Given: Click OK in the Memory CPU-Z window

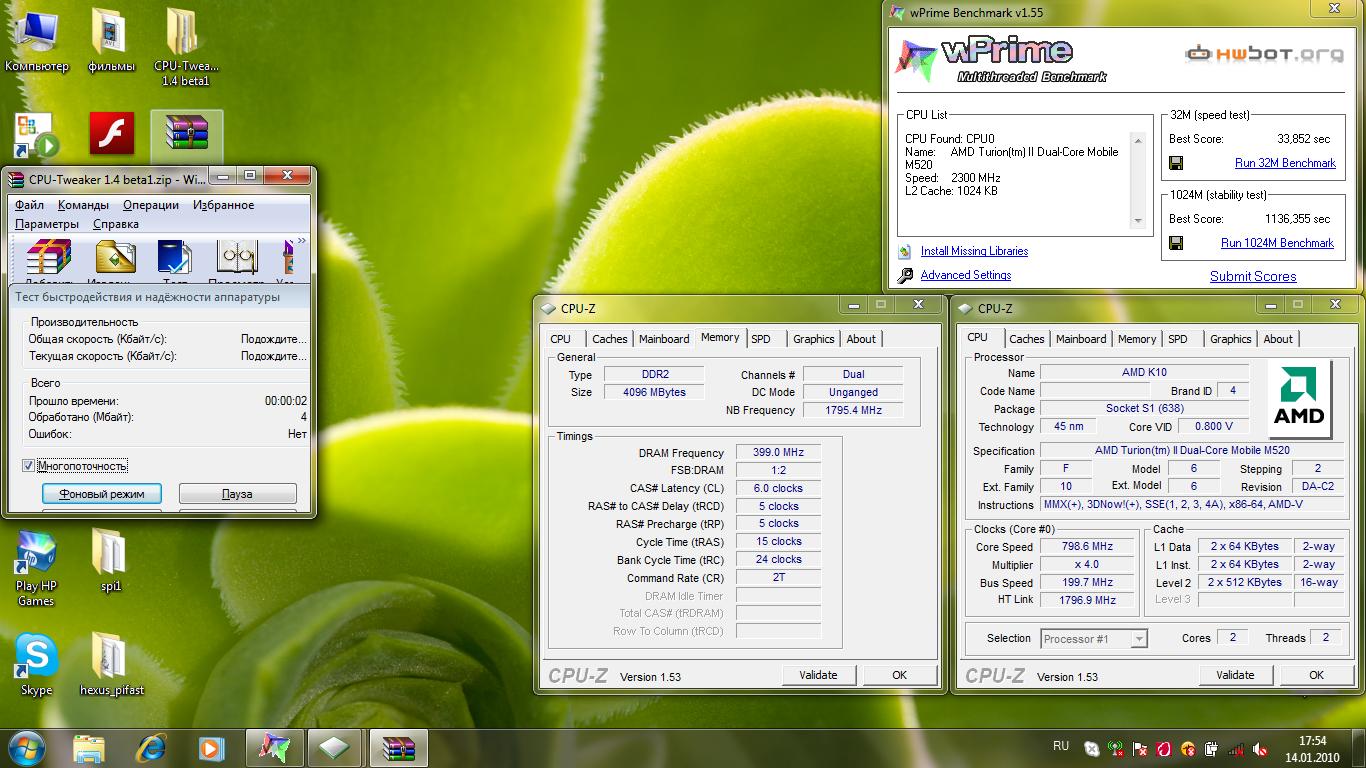Looking at the screenshot, I should [x=899, y=675].
